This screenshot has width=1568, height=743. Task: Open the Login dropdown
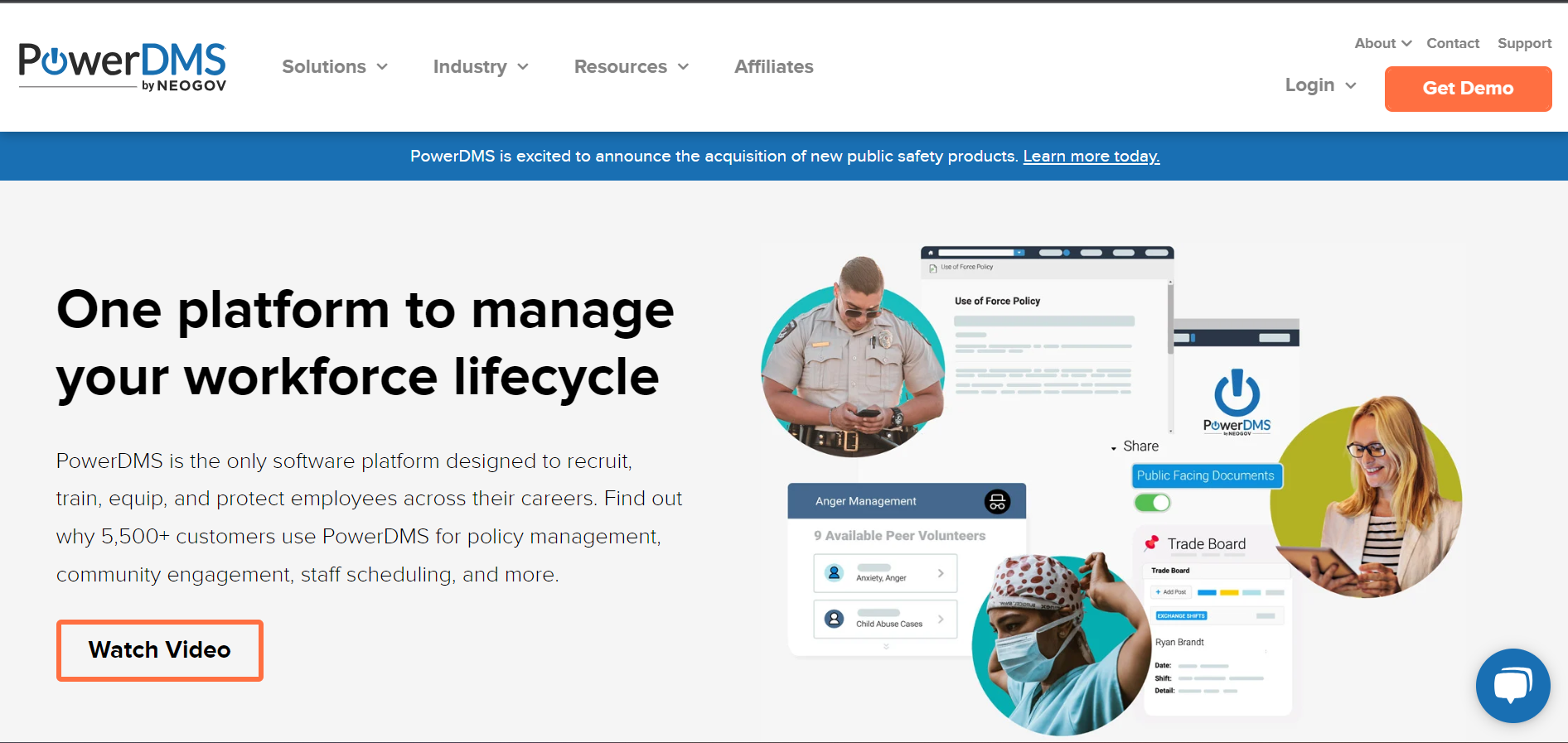pyautogui.click(x=1320, y=85)
